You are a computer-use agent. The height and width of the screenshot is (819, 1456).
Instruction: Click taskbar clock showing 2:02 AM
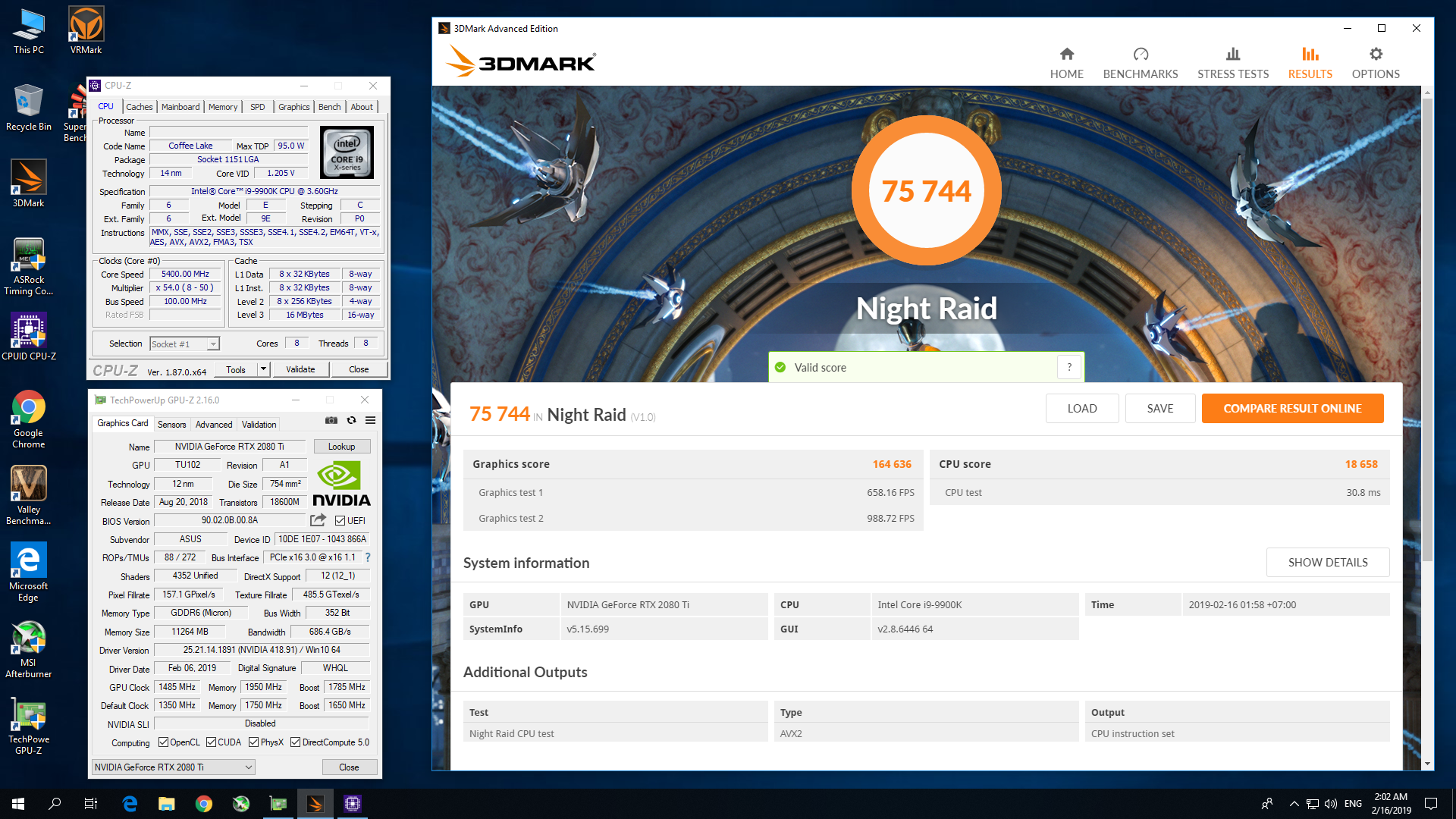tap(1391, 804)
